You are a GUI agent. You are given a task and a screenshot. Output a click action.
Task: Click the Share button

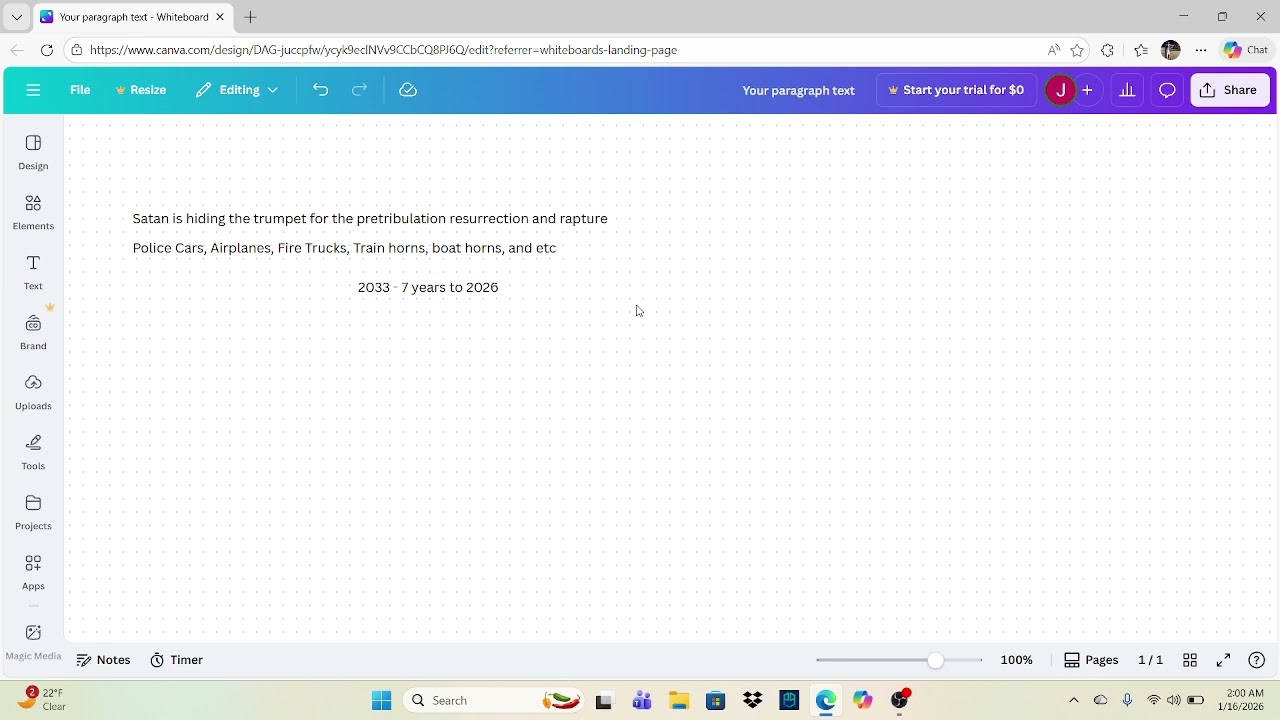pos(1230,90)
